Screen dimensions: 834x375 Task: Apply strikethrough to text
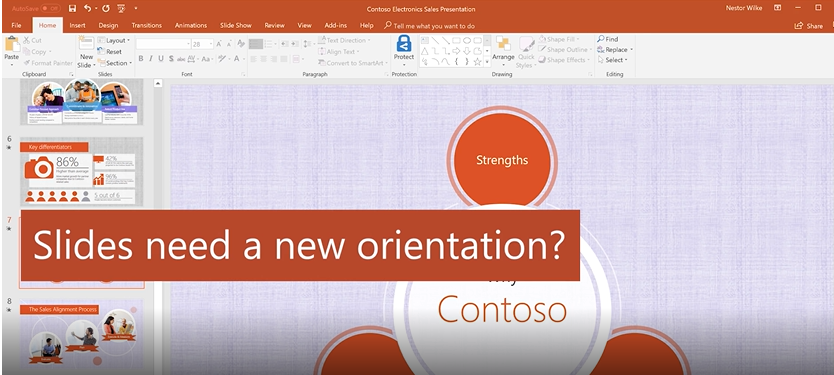181,59
